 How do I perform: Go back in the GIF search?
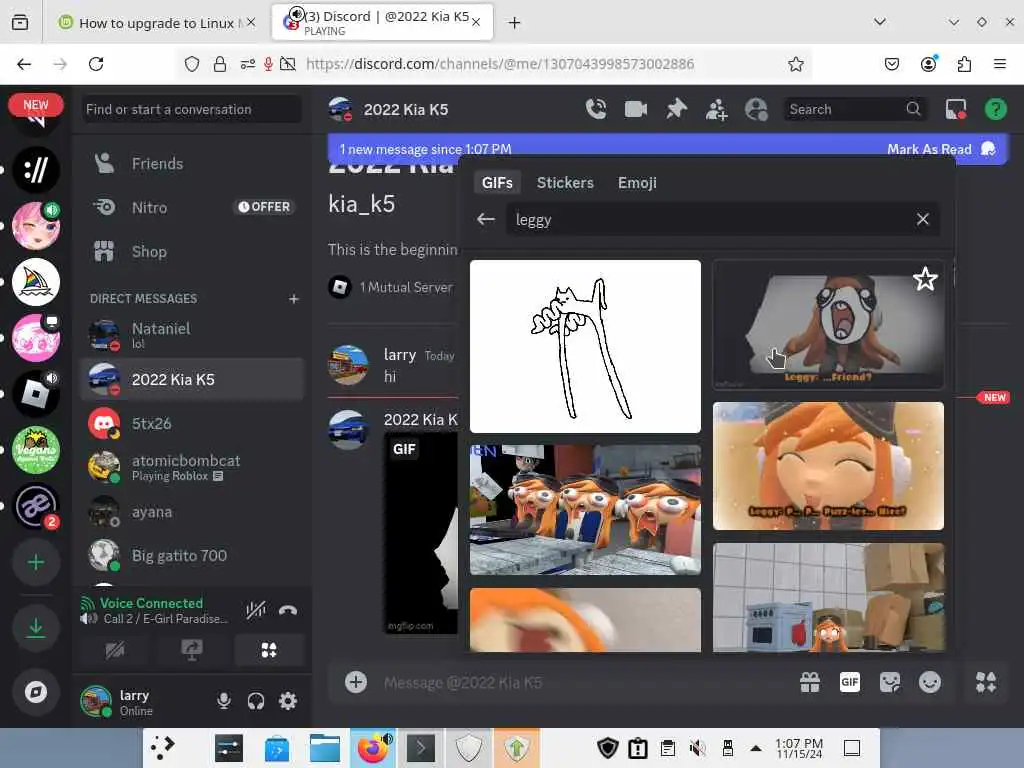[486, 219]
